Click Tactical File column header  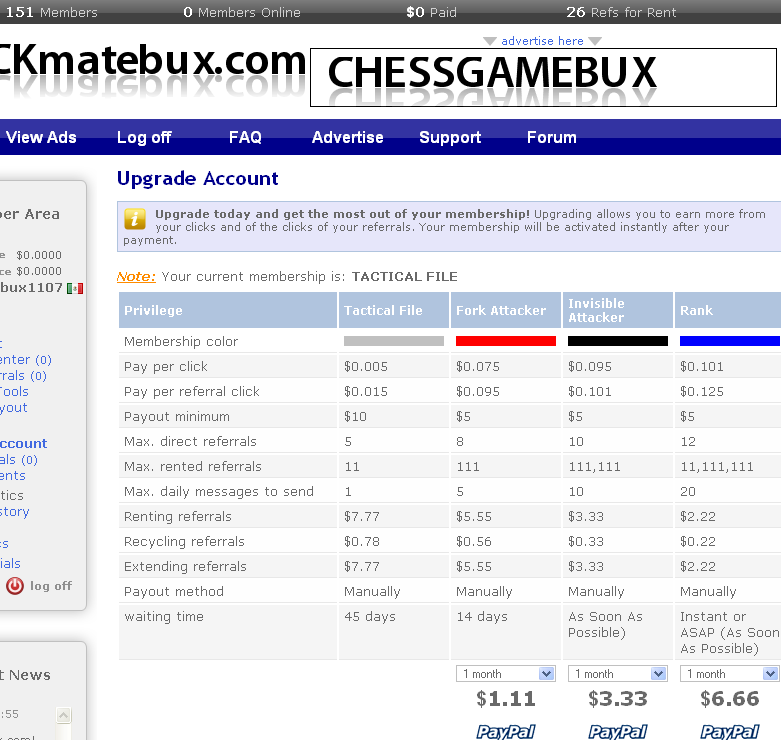(393, 310)
